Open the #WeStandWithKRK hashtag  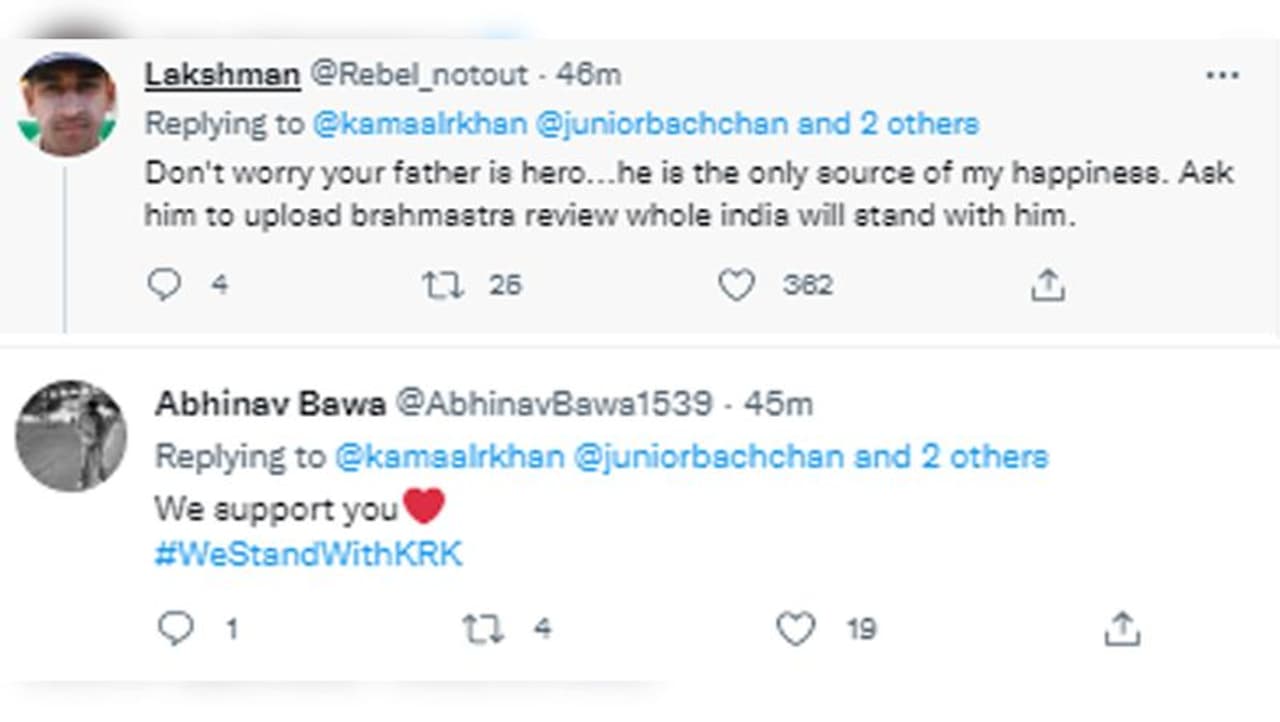(308, 554)
